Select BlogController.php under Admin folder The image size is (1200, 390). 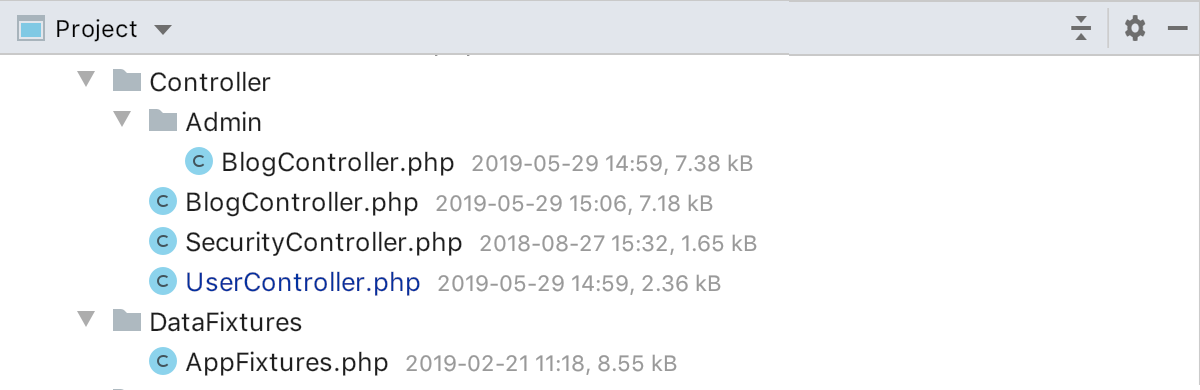coord(338,162)
